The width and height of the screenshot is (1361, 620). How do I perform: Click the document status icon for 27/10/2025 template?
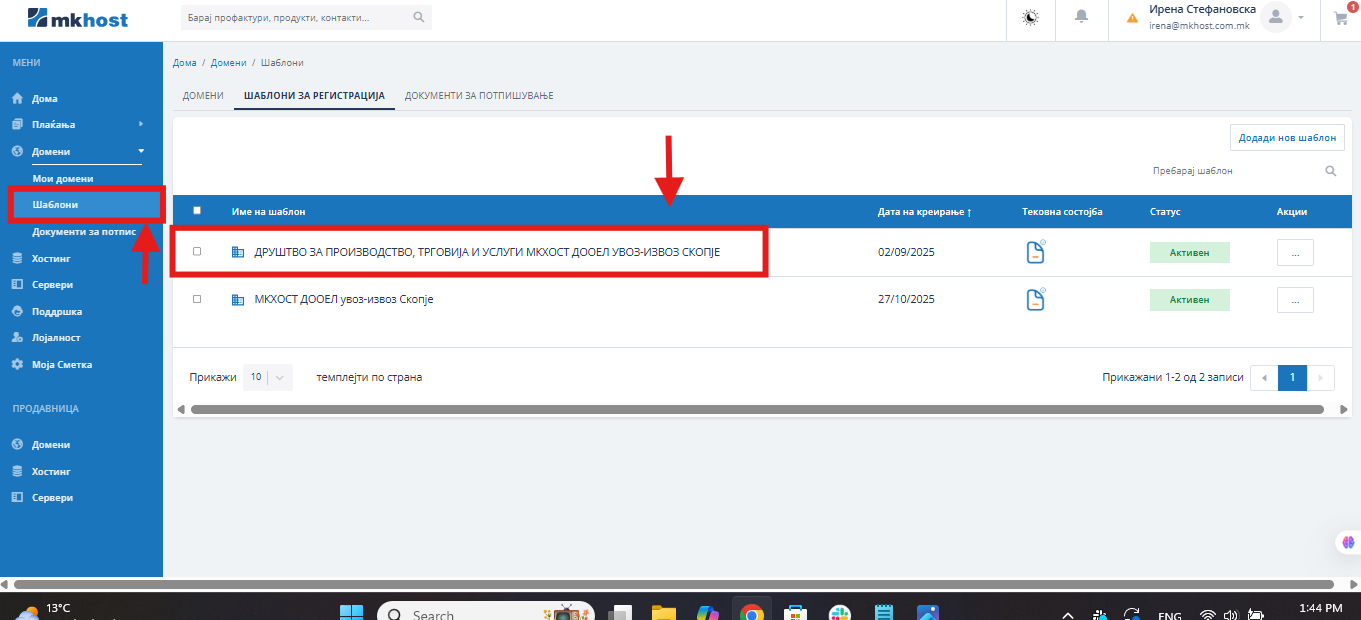click(1035, 299)
